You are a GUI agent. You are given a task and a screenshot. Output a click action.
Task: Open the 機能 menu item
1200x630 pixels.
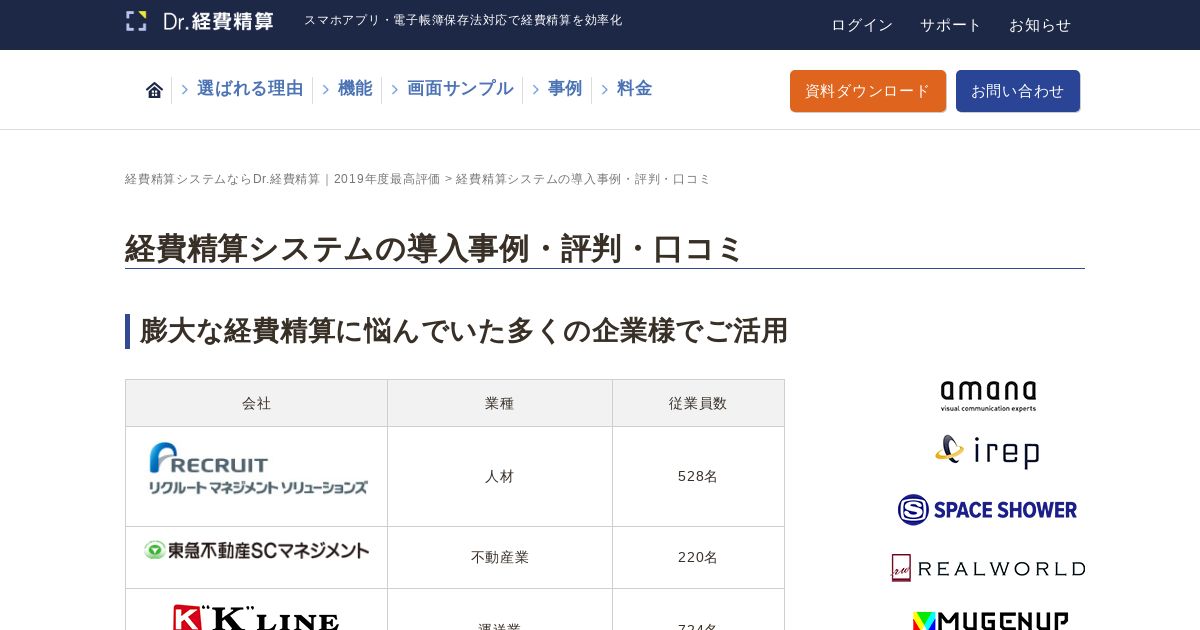pos(355,89)
